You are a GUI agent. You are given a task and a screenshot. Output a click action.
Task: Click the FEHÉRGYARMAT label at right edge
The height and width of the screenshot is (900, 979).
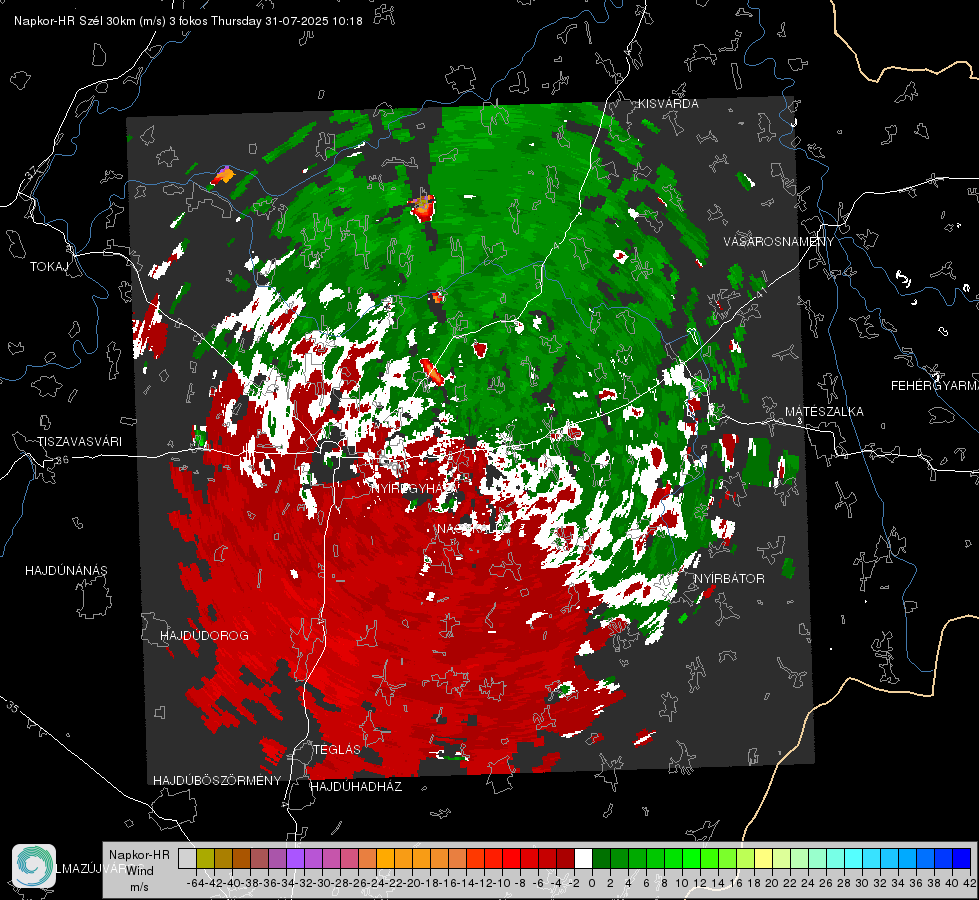coord(934,386)
